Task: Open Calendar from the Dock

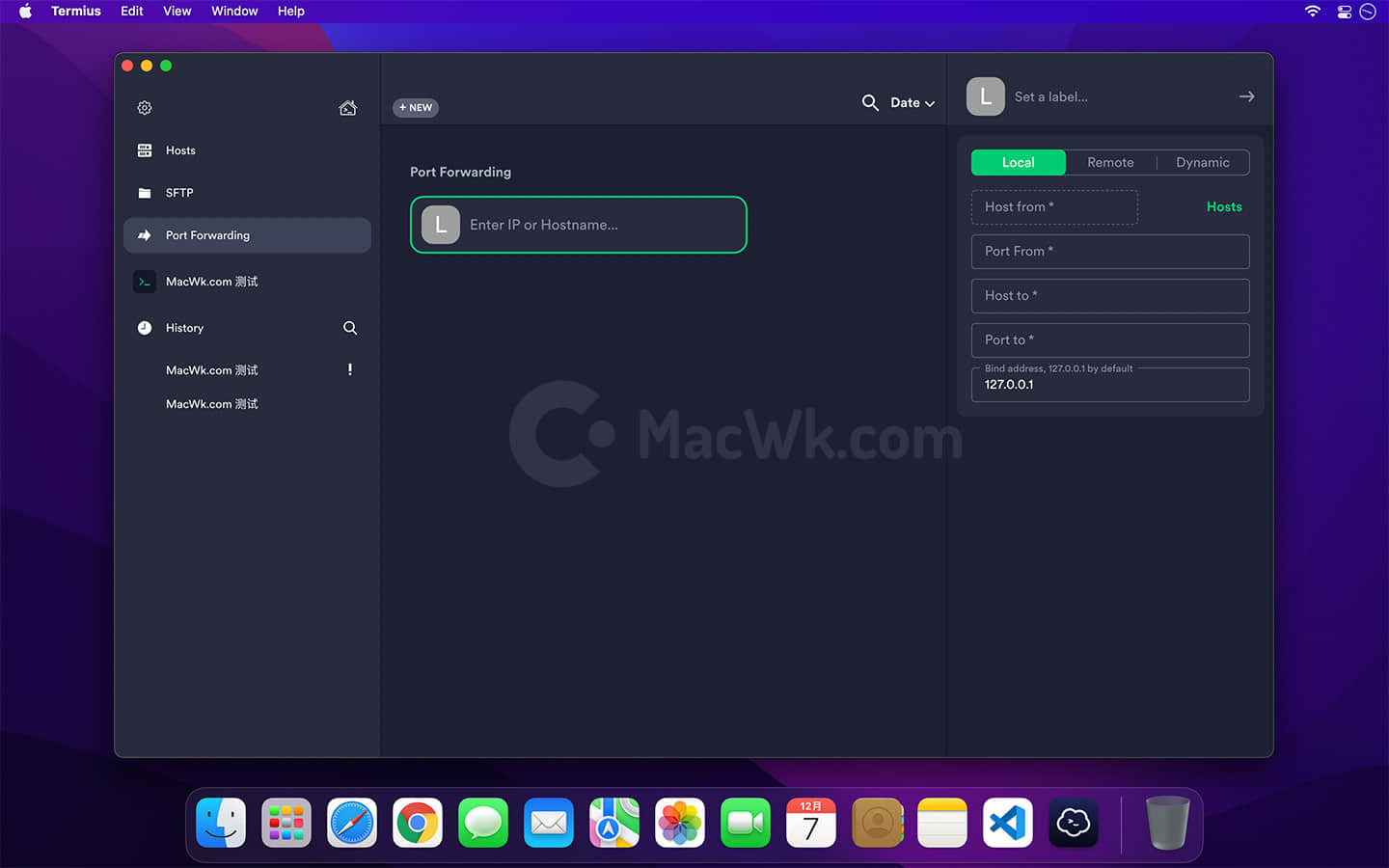Action: [811, 823]
